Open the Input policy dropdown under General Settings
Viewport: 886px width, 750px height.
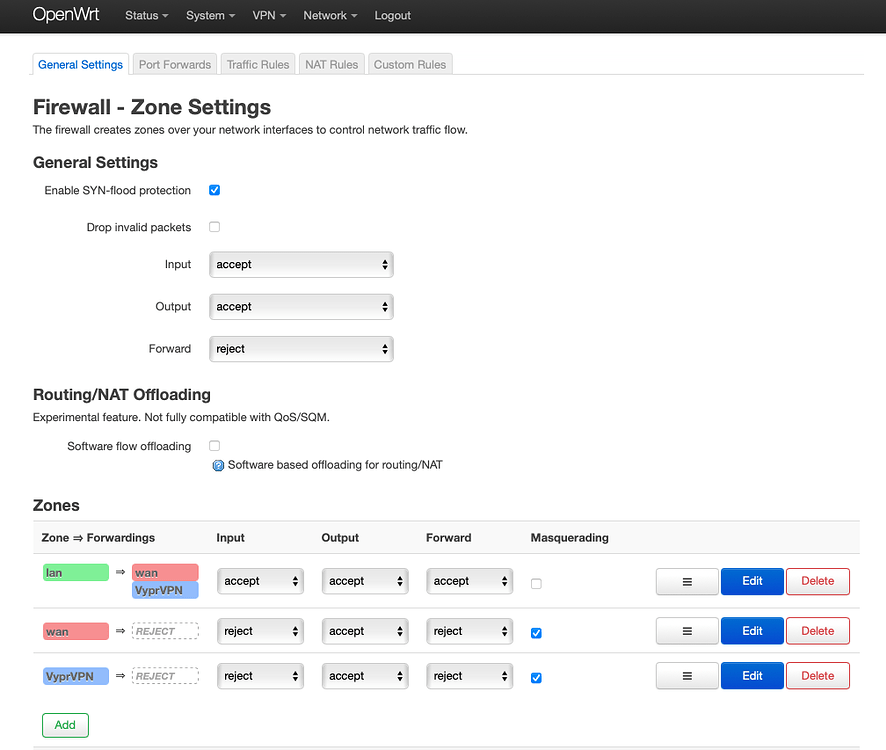(300, 264)
